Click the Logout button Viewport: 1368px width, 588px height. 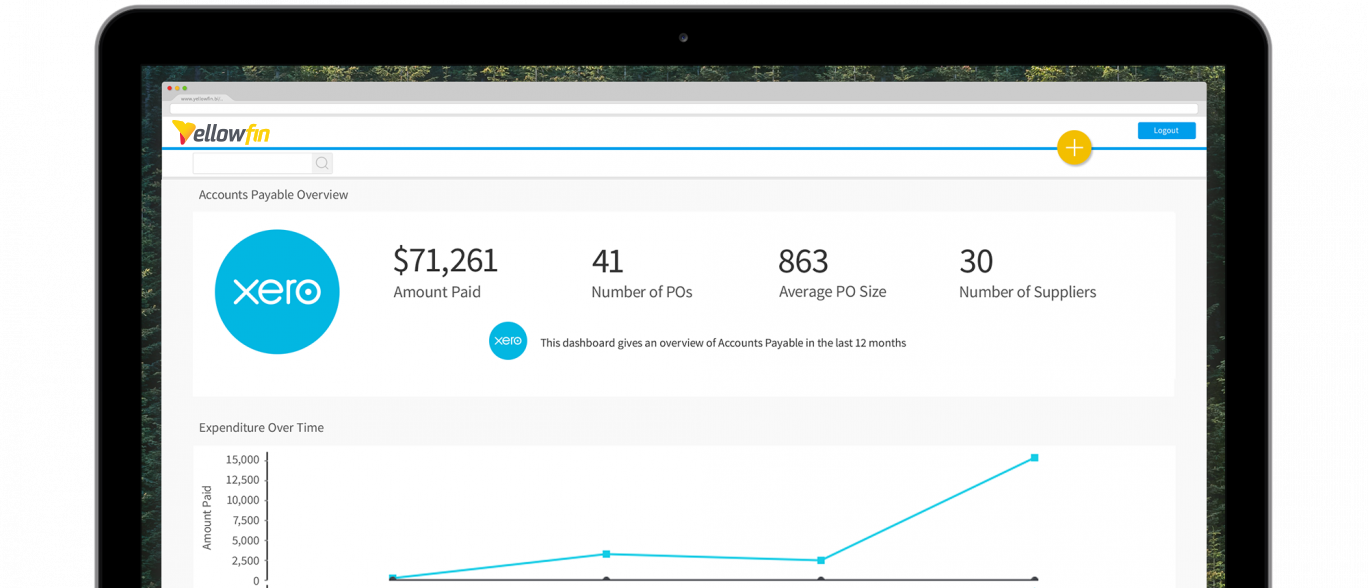[x=1165, y=130]
